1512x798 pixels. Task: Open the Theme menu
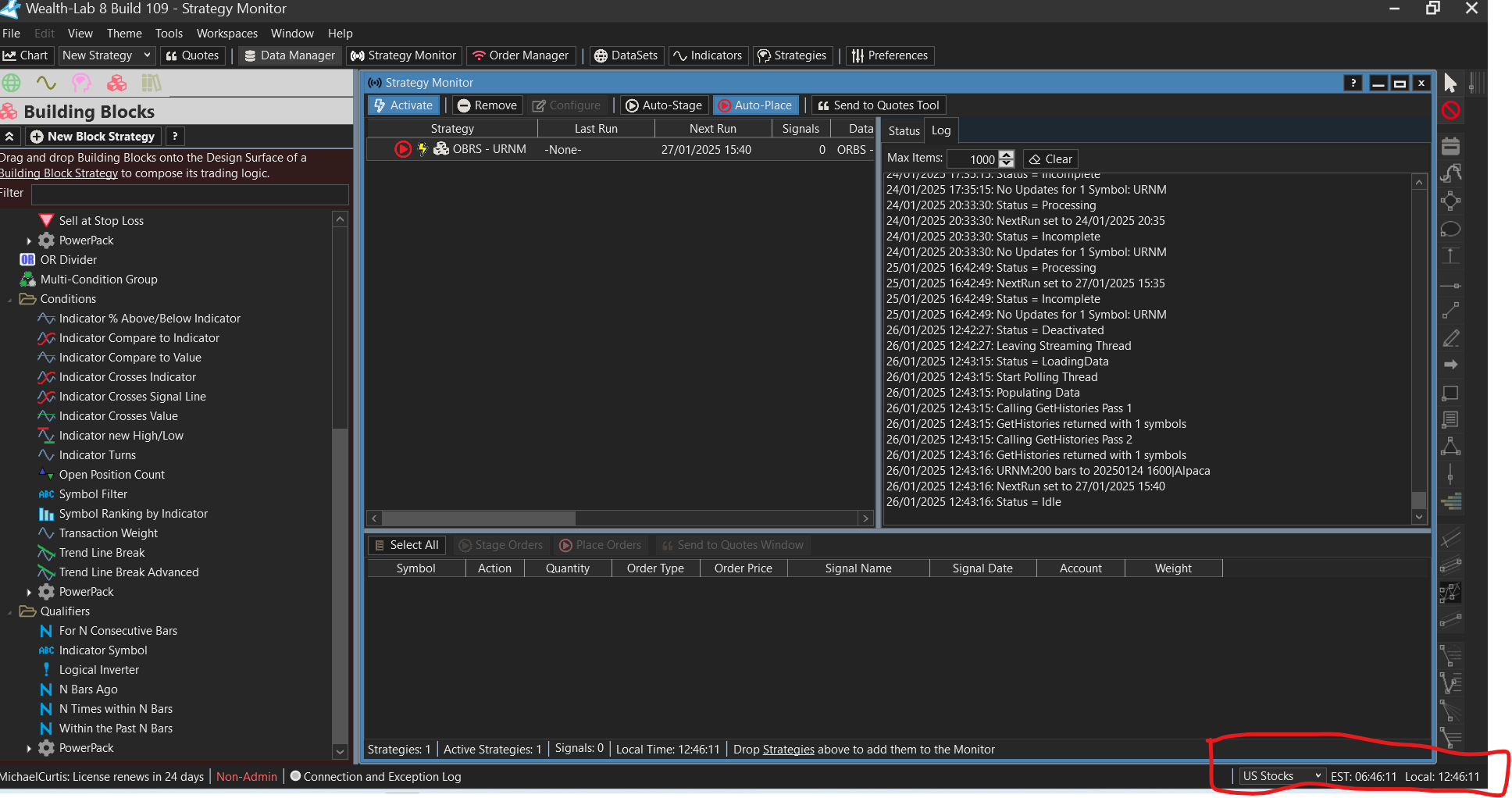click(x=124, y=34)
